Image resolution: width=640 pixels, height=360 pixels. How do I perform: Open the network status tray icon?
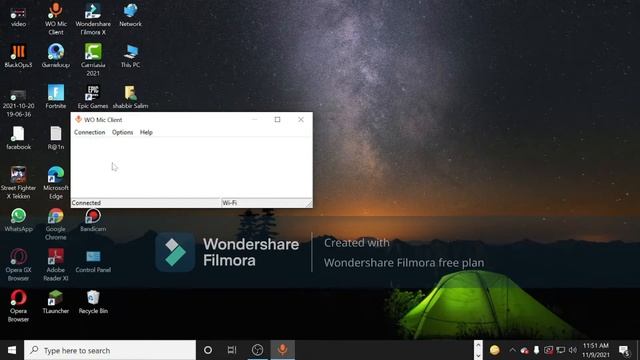561,350
